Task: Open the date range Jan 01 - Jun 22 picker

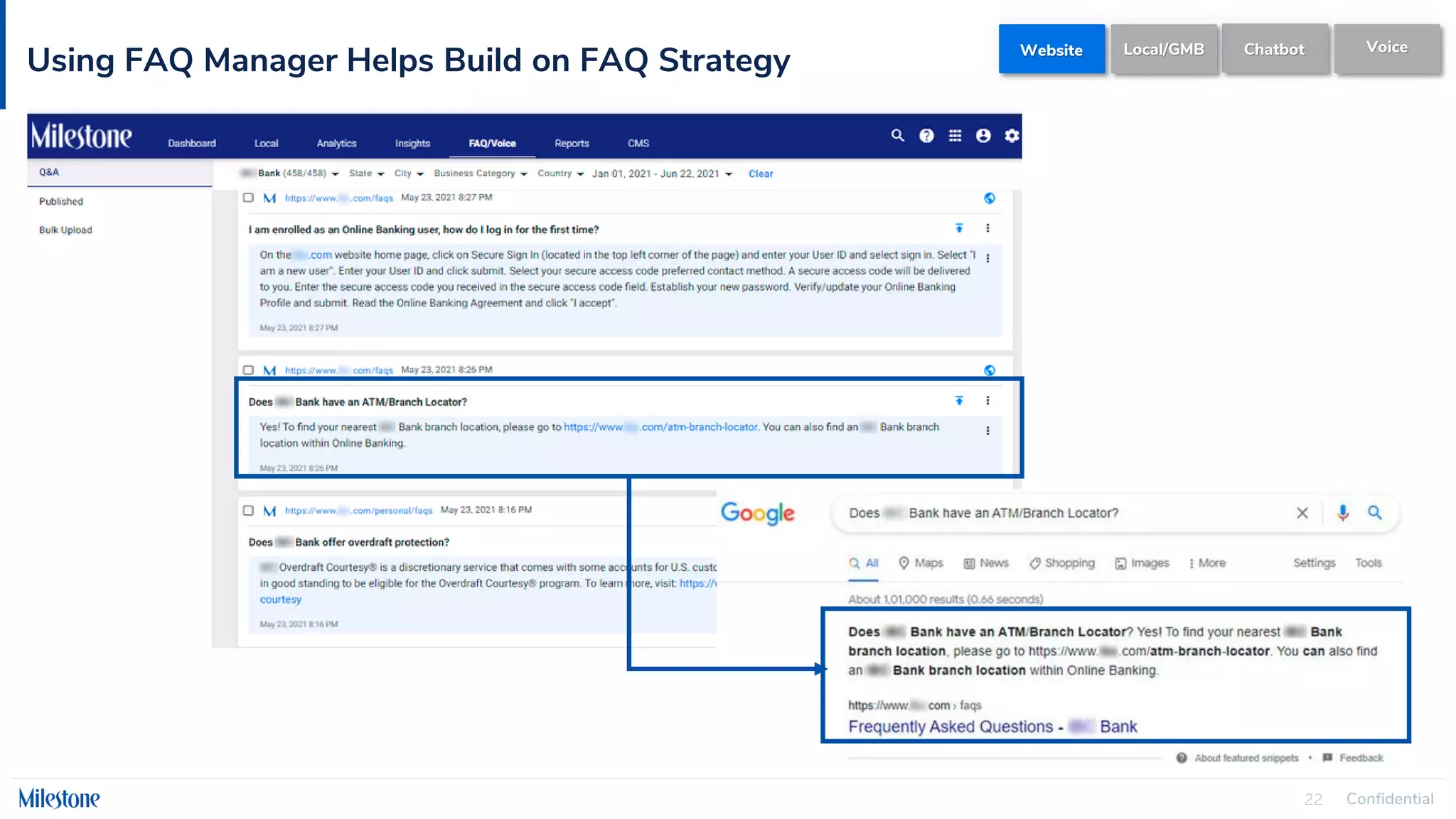Action: click(x=662, y=173)
